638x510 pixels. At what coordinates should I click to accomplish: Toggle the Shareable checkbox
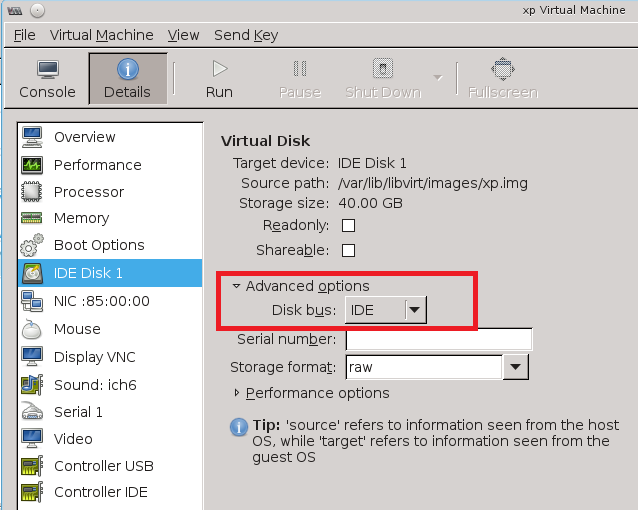pyautogui.click(x=349, y=250)
